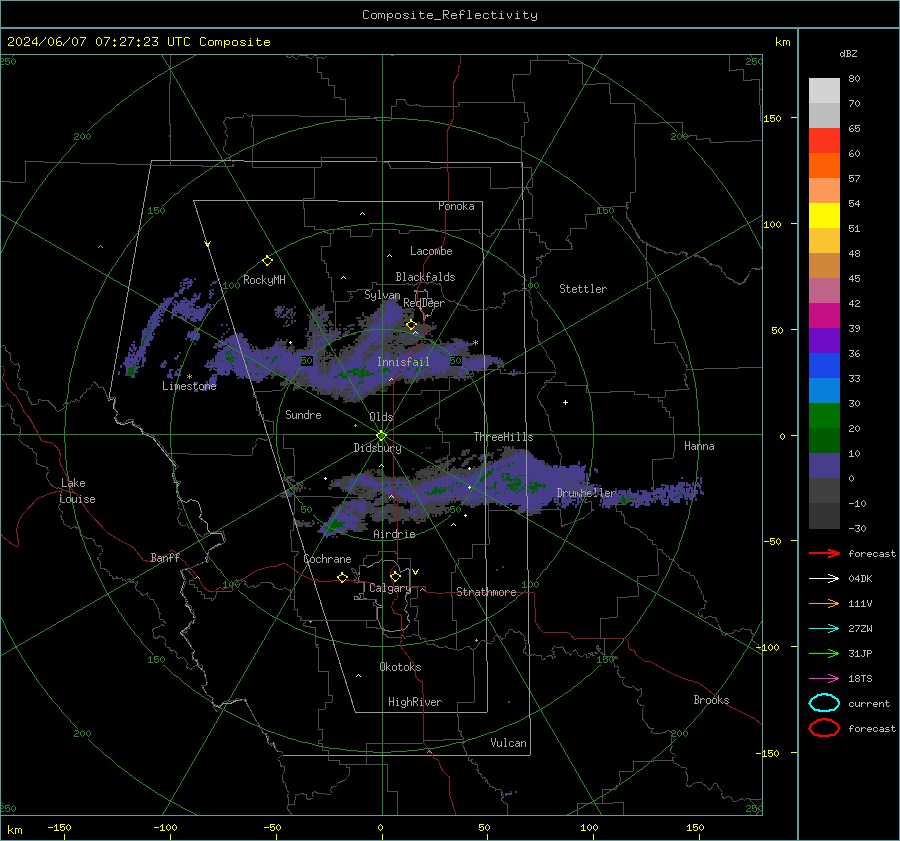The image size is (900, 841).
Task: Click the RockyMH label
Action: 264,280
